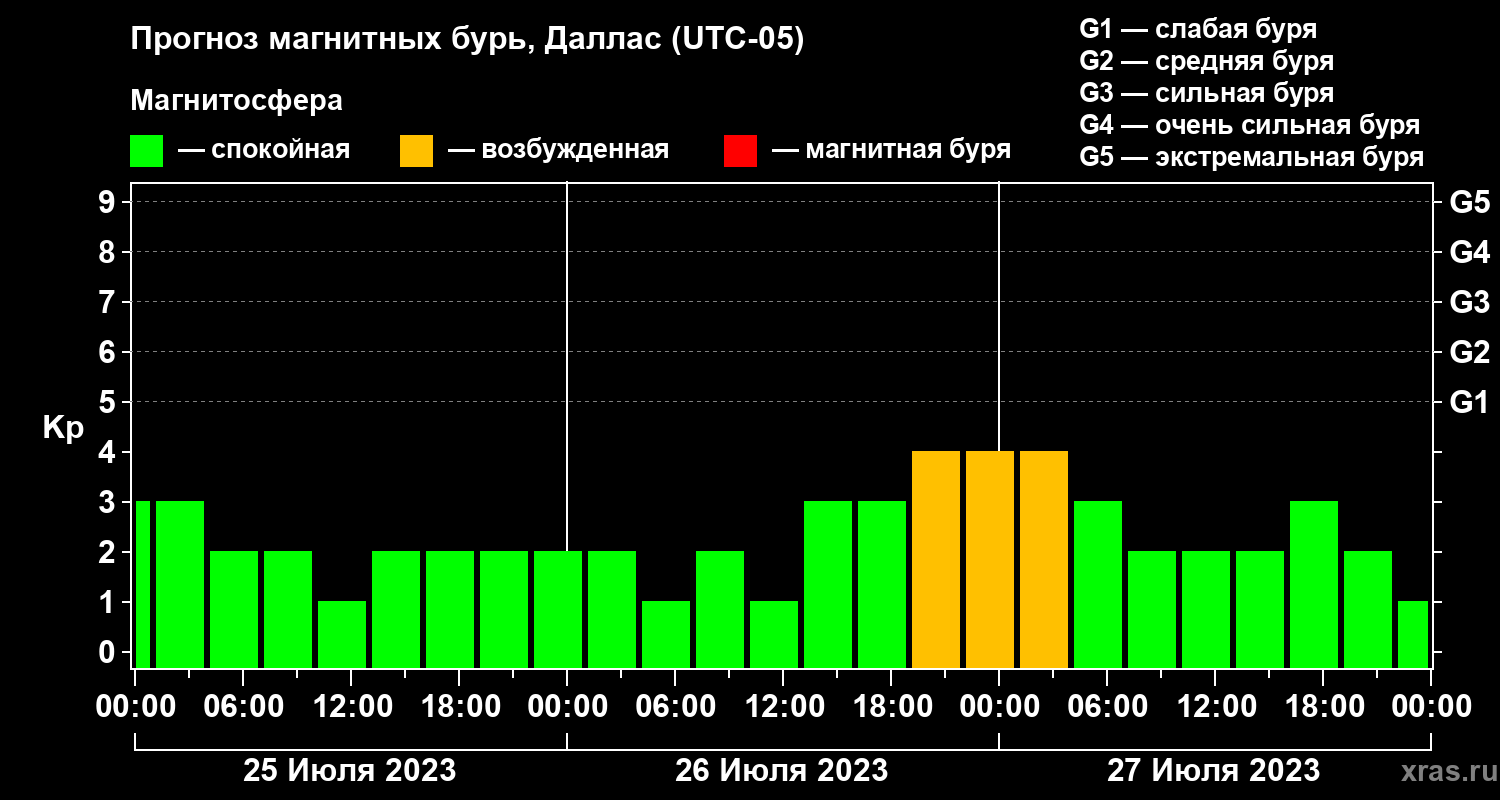The width and height of the screenshot is (1500, 800).
Task: Click the 06:00 time label under 26 Июля
Action: 675,706
